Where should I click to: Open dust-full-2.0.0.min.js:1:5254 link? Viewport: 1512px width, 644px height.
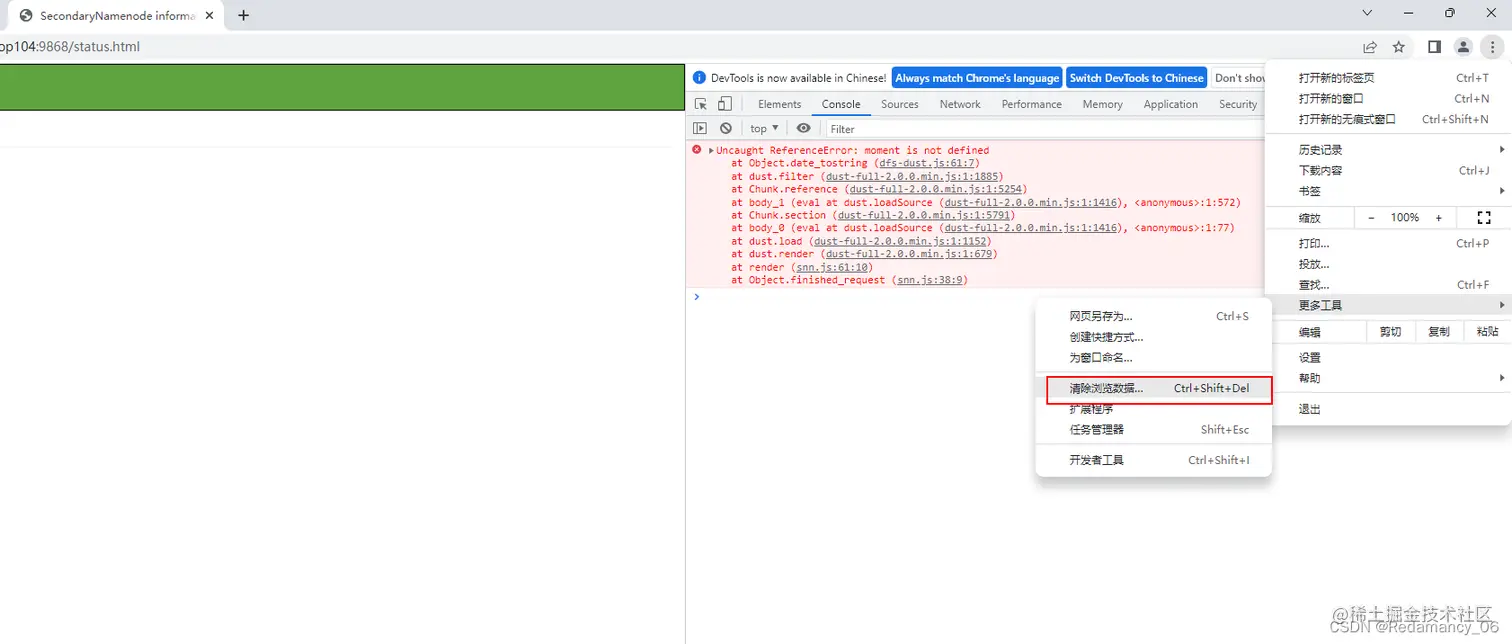click(x=938, y=189)
